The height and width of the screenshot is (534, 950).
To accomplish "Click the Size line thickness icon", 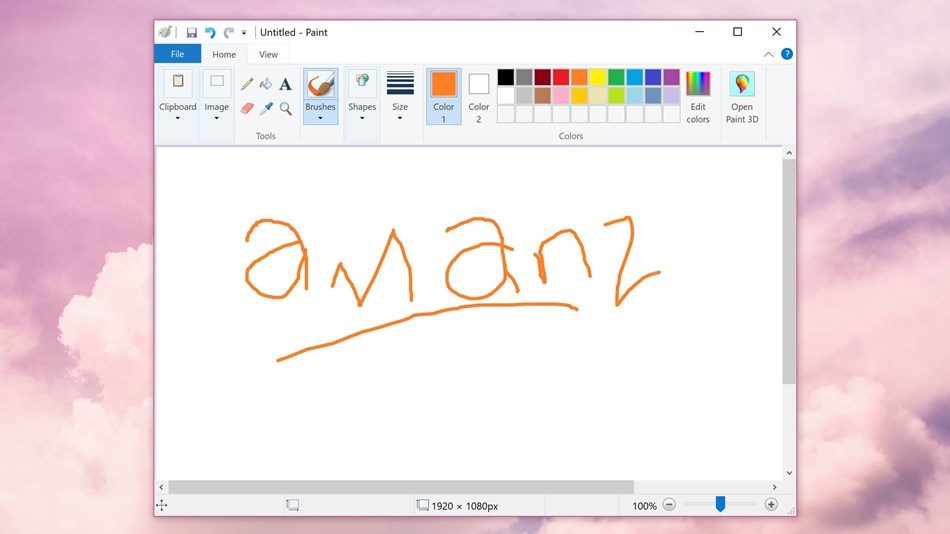I will [400, 83].
